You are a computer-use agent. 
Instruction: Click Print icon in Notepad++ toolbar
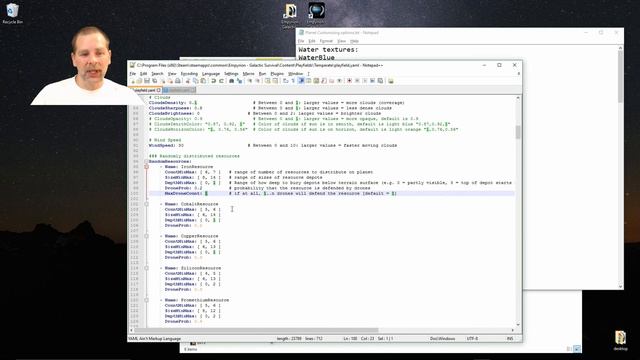point(178,81)
